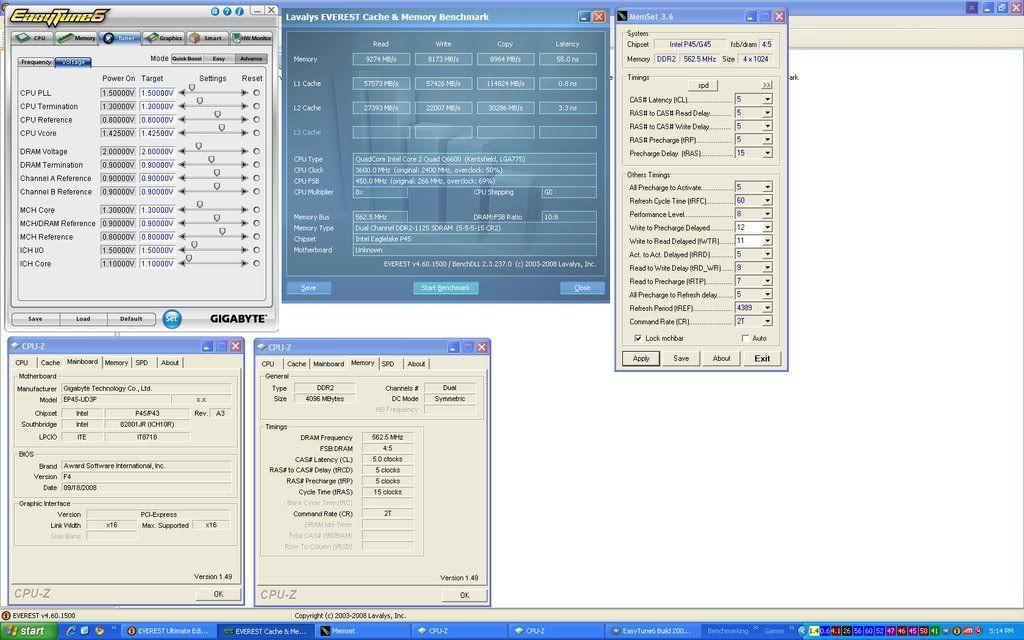Select Quick Boost mode in EasyTune6
The width and height of the screenshot is (1024, 640).
point(187,59)
